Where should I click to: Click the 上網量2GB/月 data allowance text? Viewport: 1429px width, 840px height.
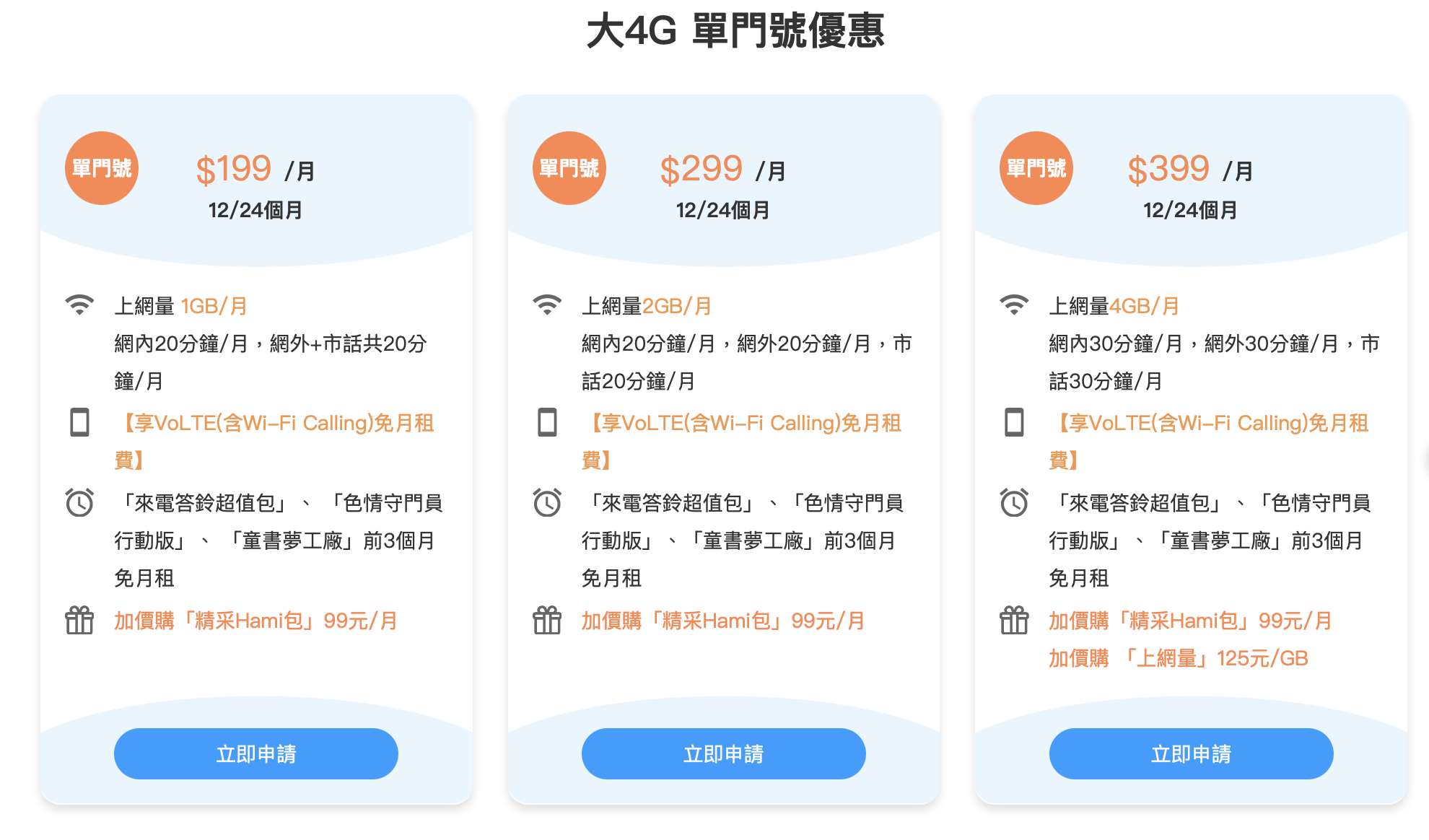(647, 306)
